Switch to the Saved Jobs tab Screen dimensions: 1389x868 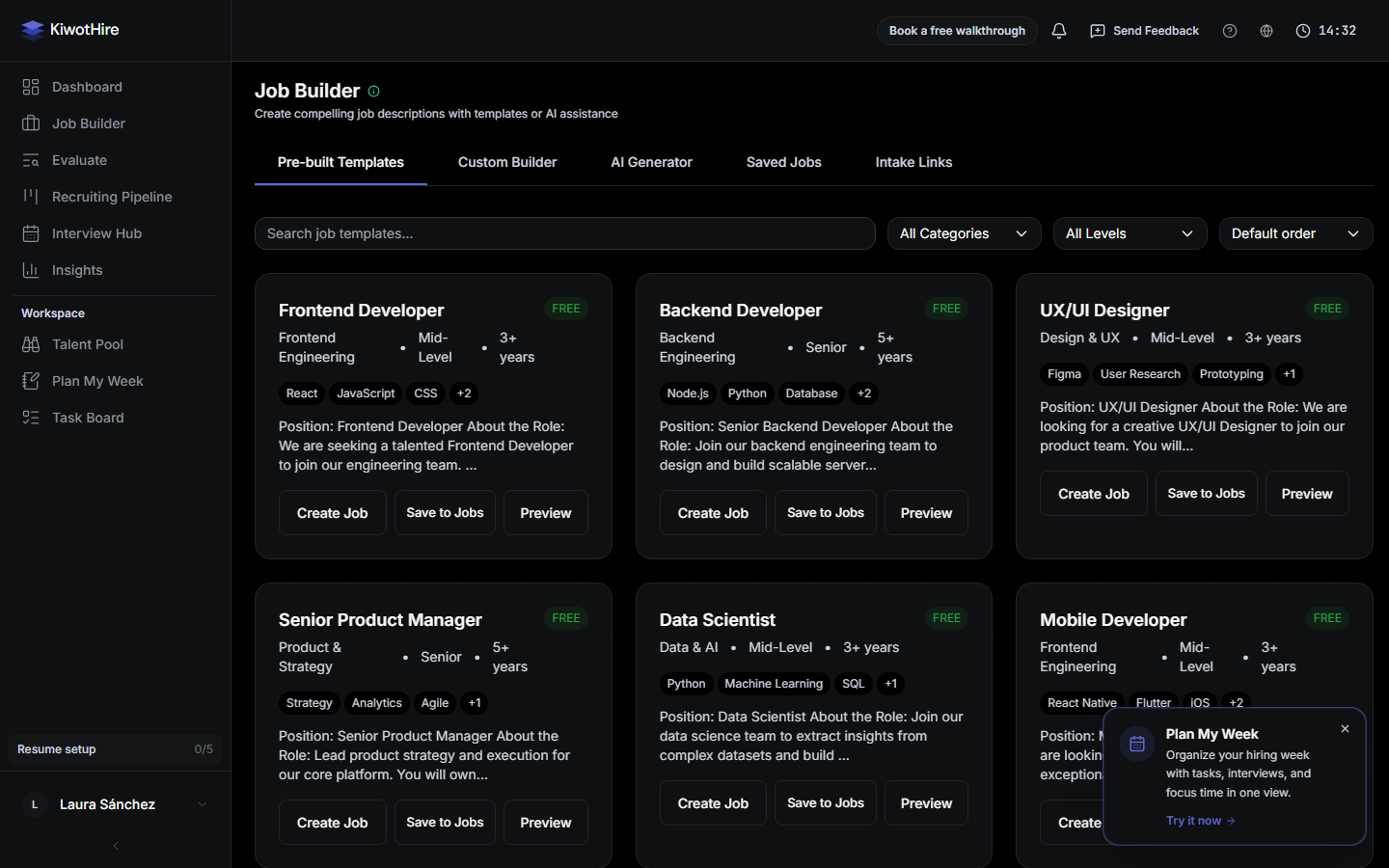click(x=783, y=162)
